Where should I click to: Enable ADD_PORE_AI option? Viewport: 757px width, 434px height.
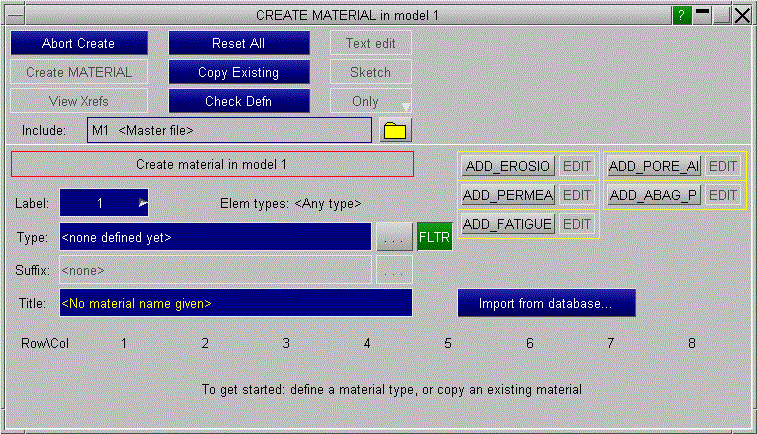tap(654, 167)
